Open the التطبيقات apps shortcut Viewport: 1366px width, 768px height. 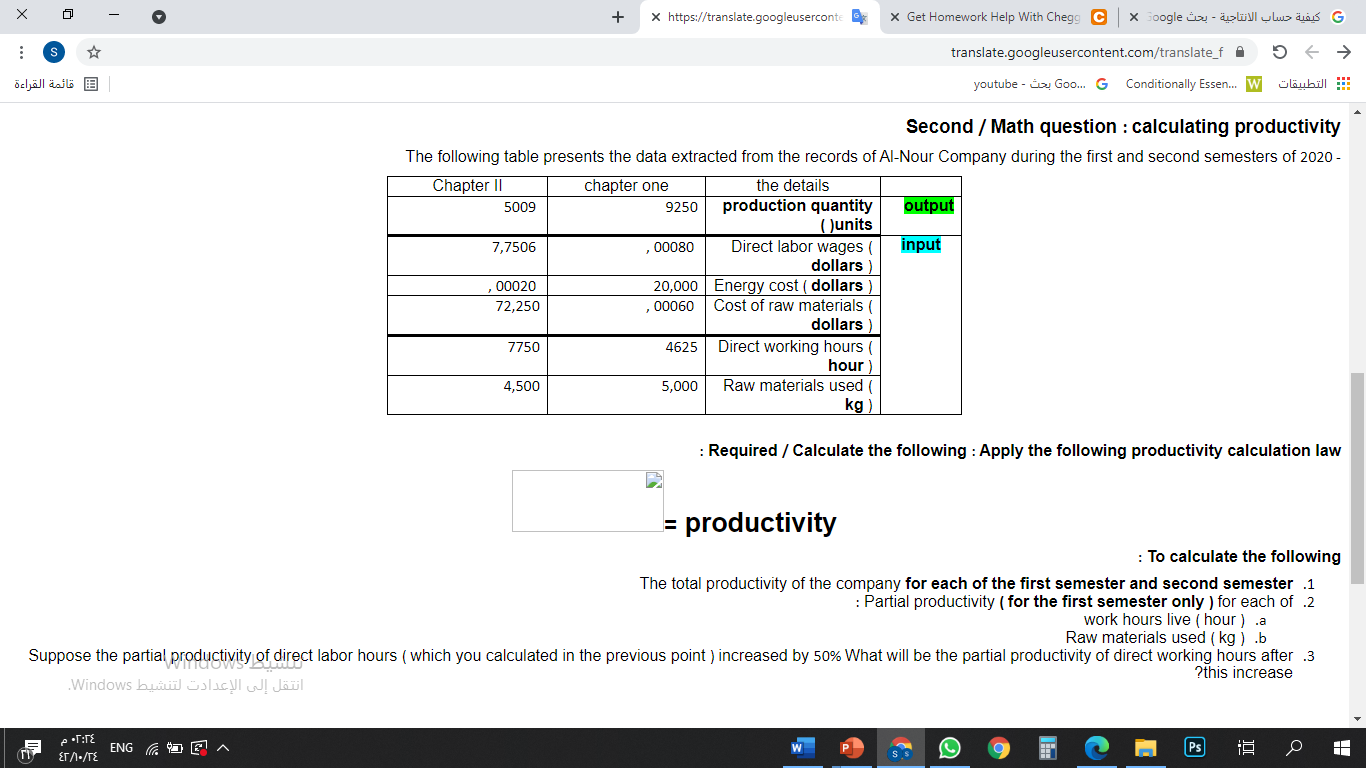coord(1313,84)
